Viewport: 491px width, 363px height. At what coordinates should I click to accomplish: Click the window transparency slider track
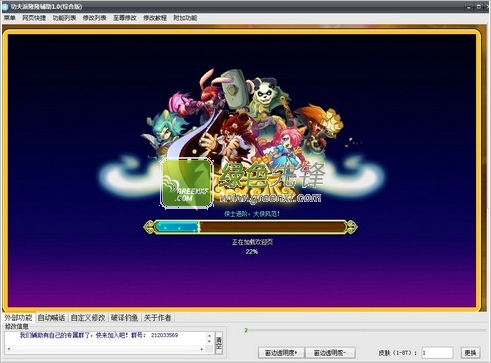point(365,330)
